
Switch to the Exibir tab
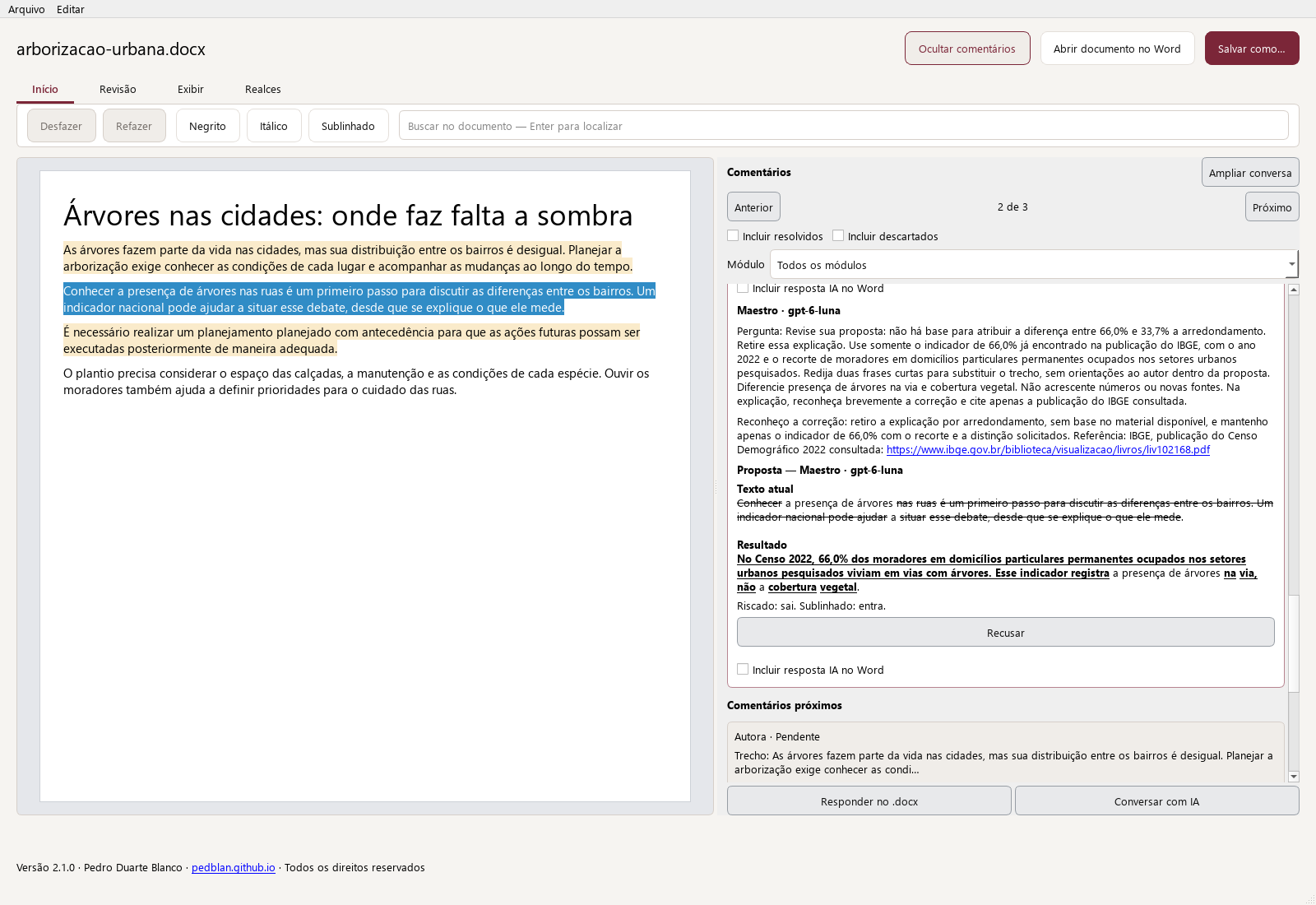[191, 89]
